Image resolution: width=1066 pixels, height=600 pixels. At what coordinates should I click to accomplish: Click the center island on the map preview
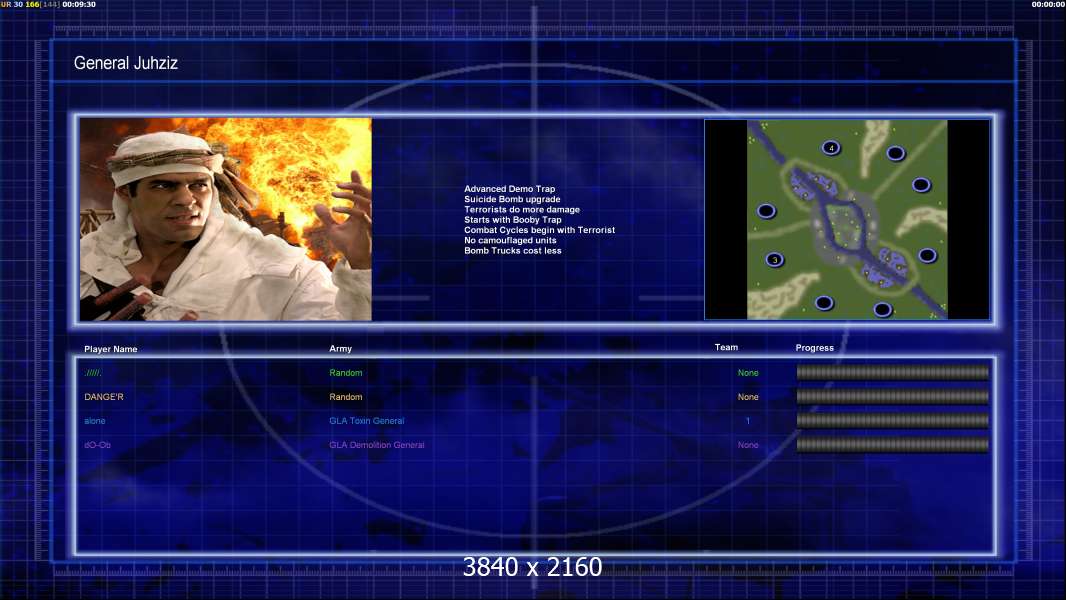click(845, 226)
